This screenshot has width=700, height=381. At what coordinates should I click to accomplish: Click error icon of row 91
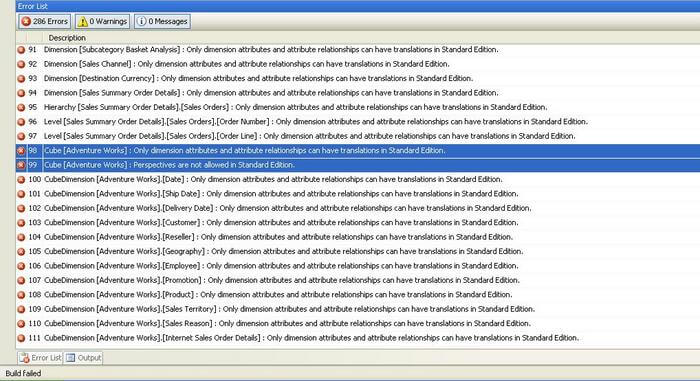click(x=21, y=50)
